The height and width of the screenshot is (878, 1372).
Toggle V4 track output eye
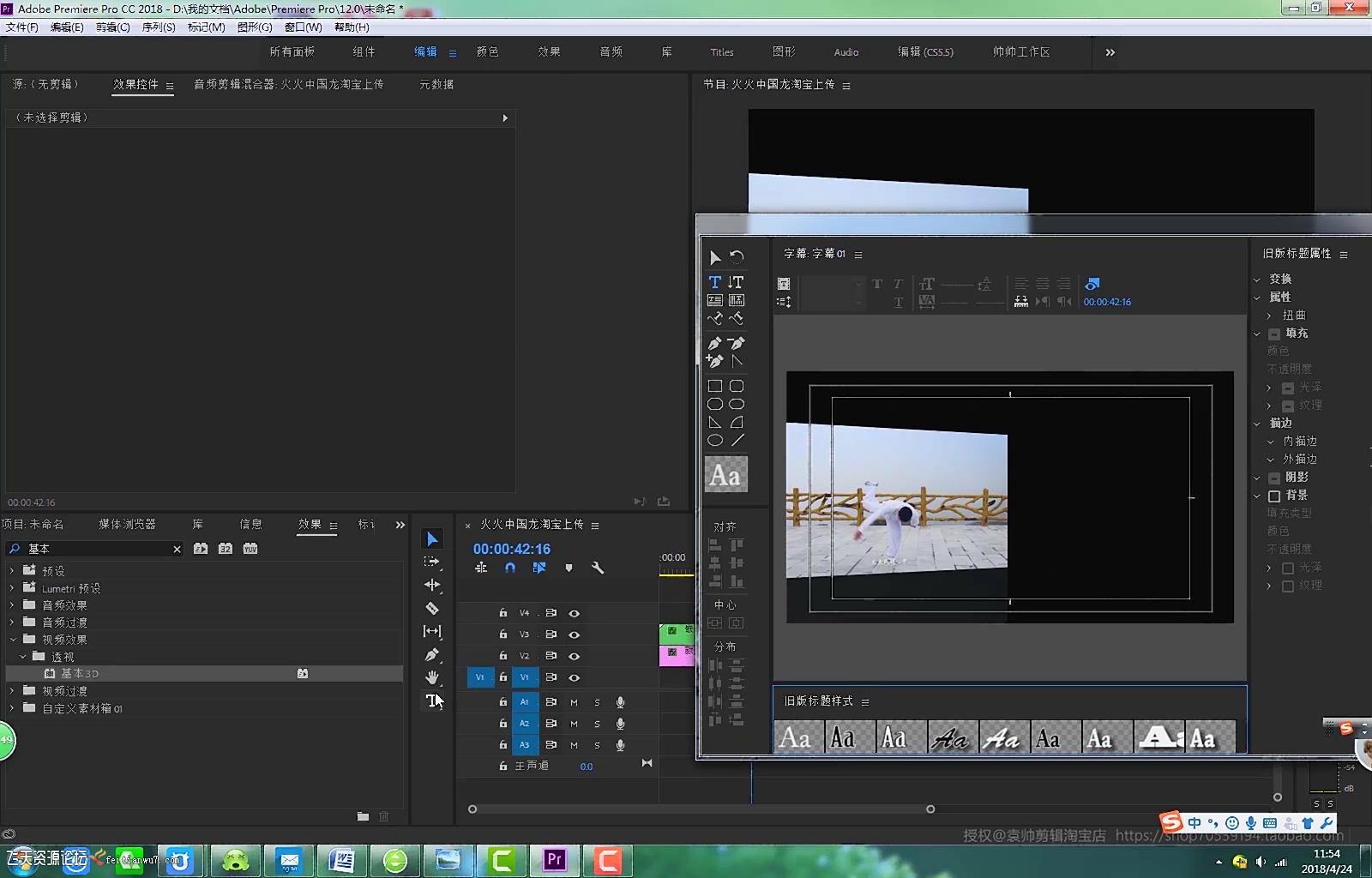(575, 613)
